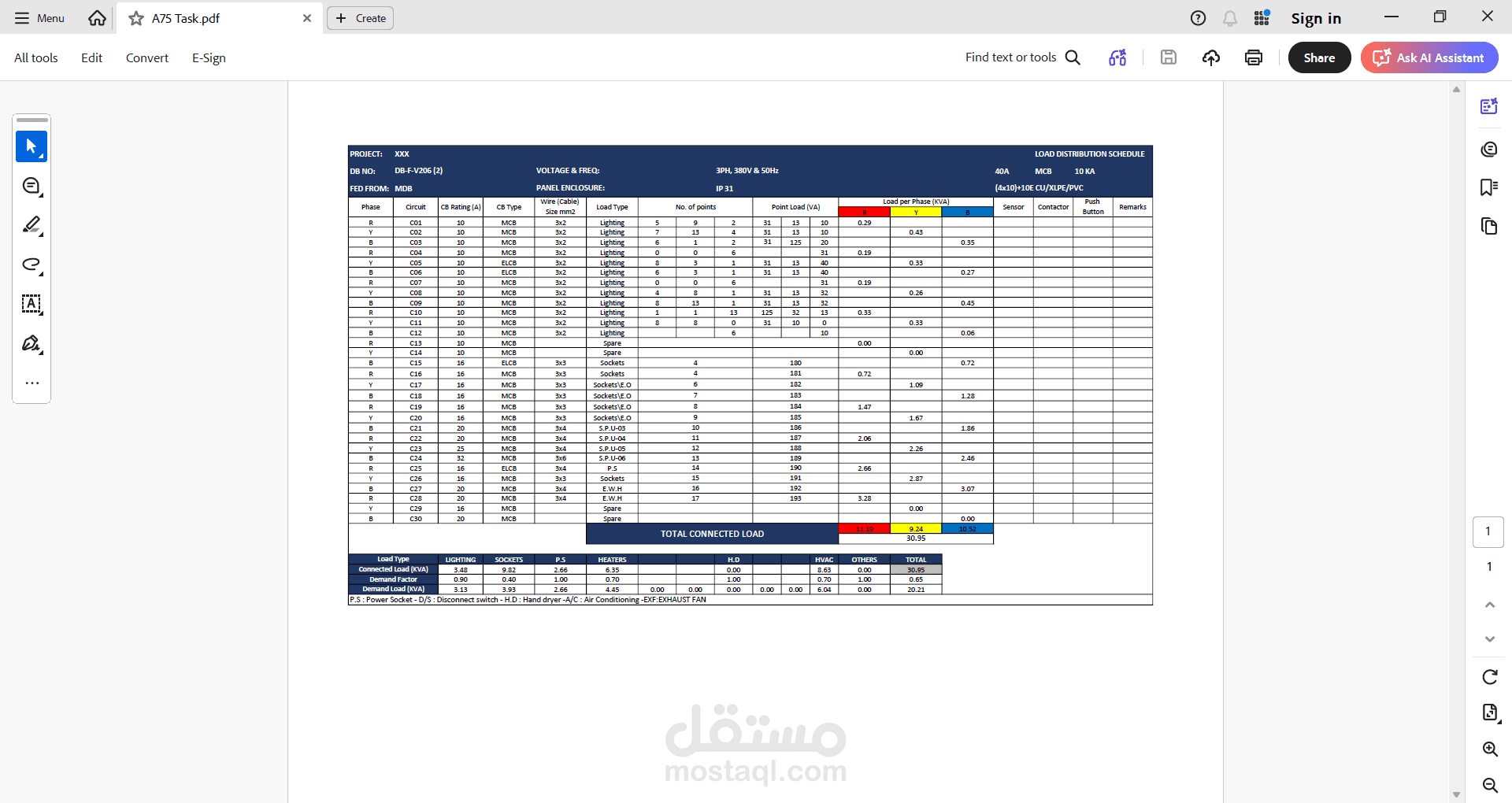
Task: Zoom in on the document
Action: pyautogui.click(x=1491, y=749)
